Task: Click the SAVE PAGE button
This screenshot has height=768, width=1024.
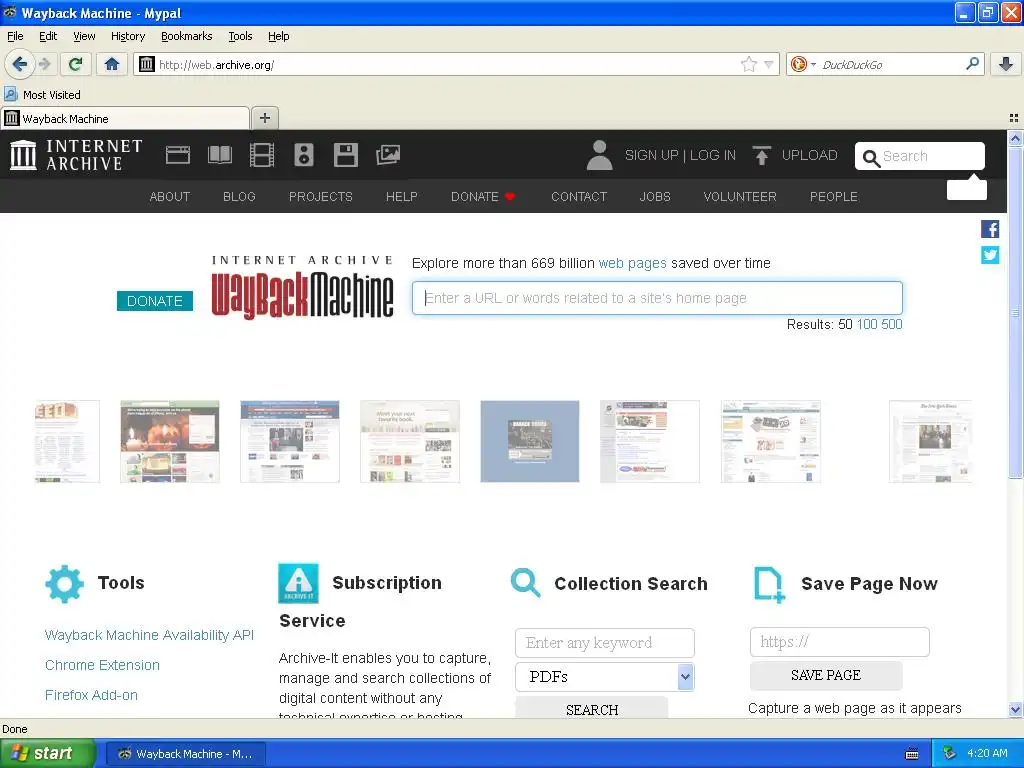Action: click(825, 675)
